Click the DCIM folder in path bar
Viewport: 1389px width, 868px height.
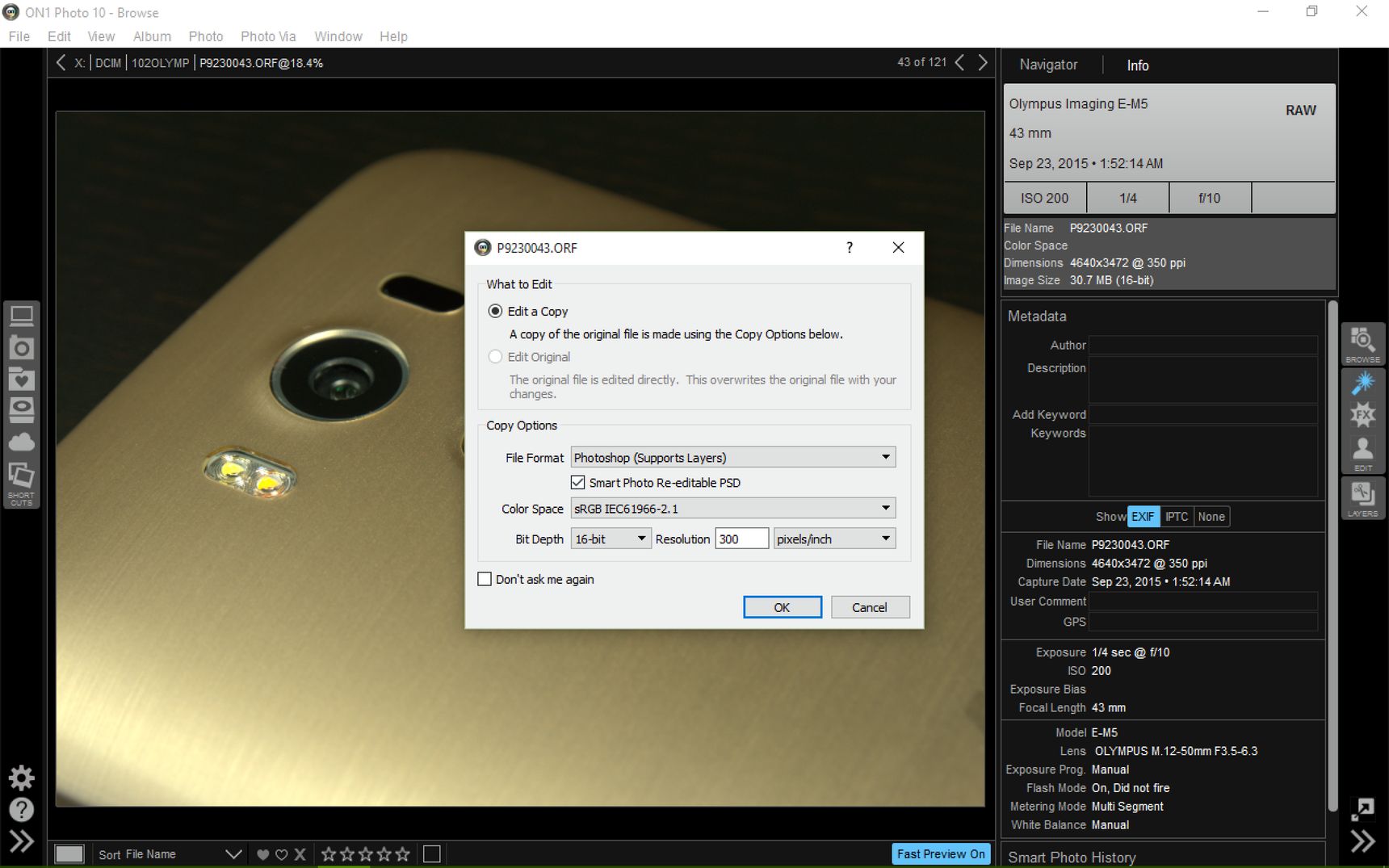coord(108,63)
